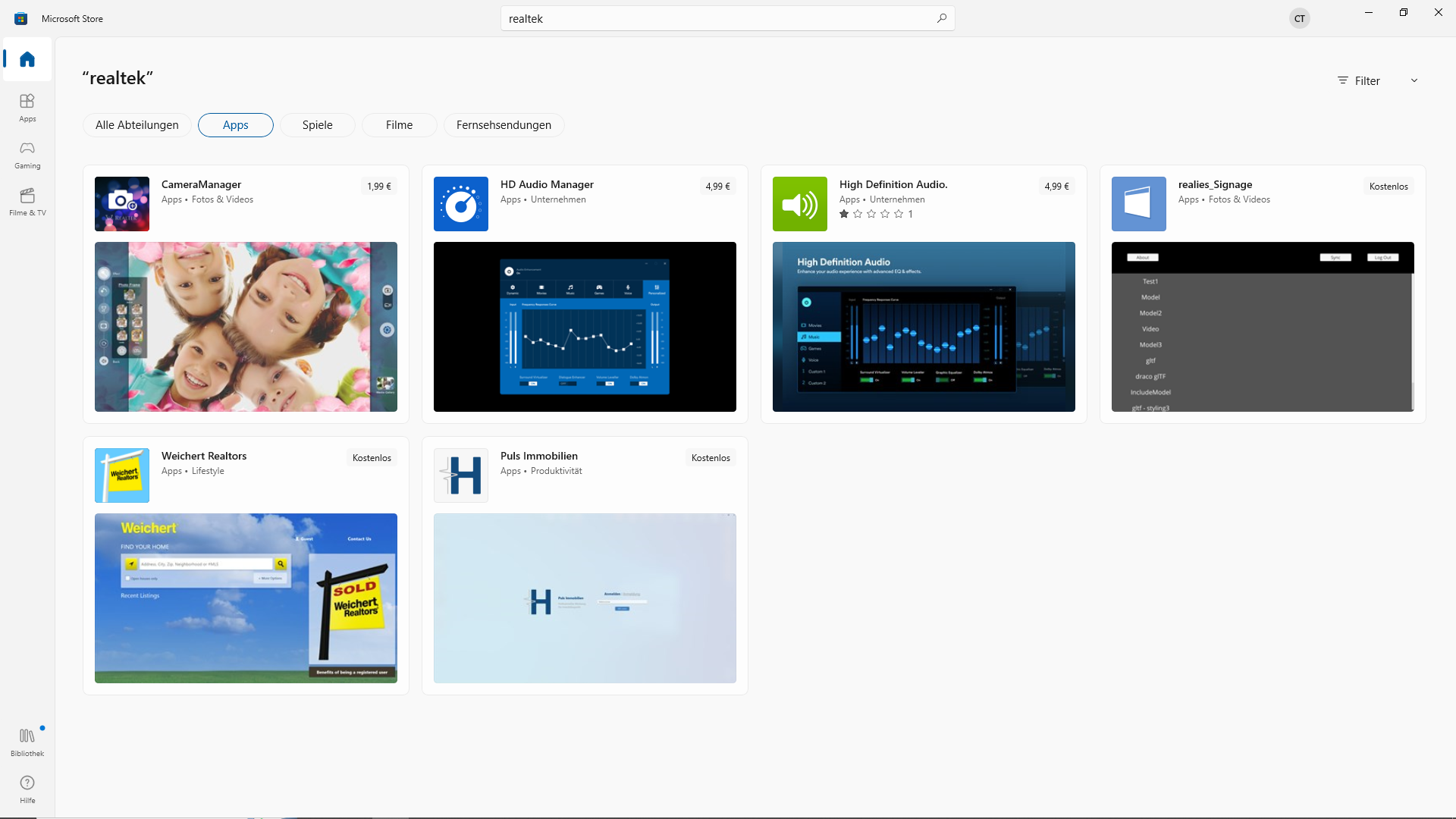Click into the realtek search field
This screenshot has height=819, width=1456.
point(713,18)
